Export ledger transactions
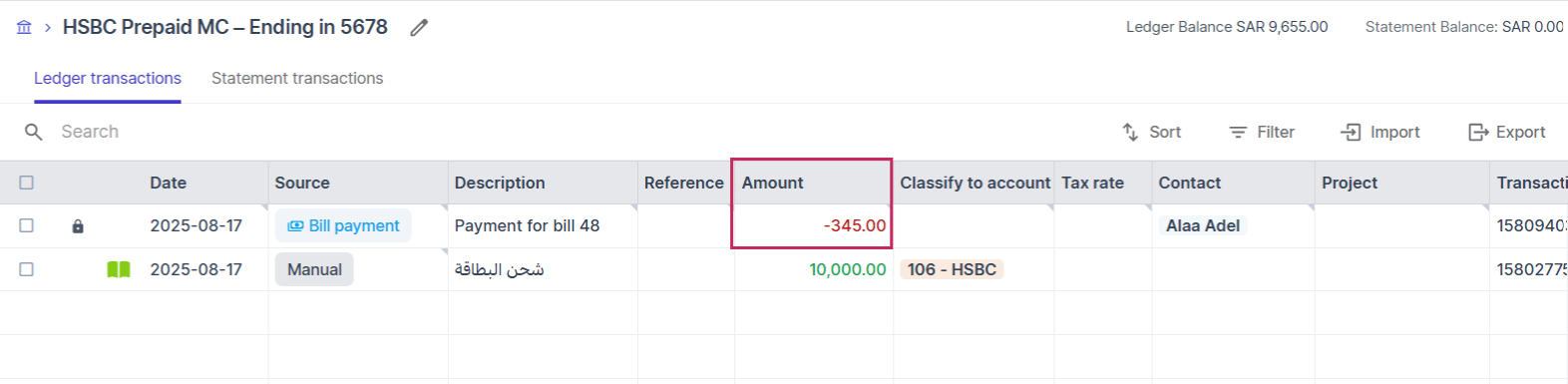Viewport: 1568px width, 384px height. coord(1507,132)
